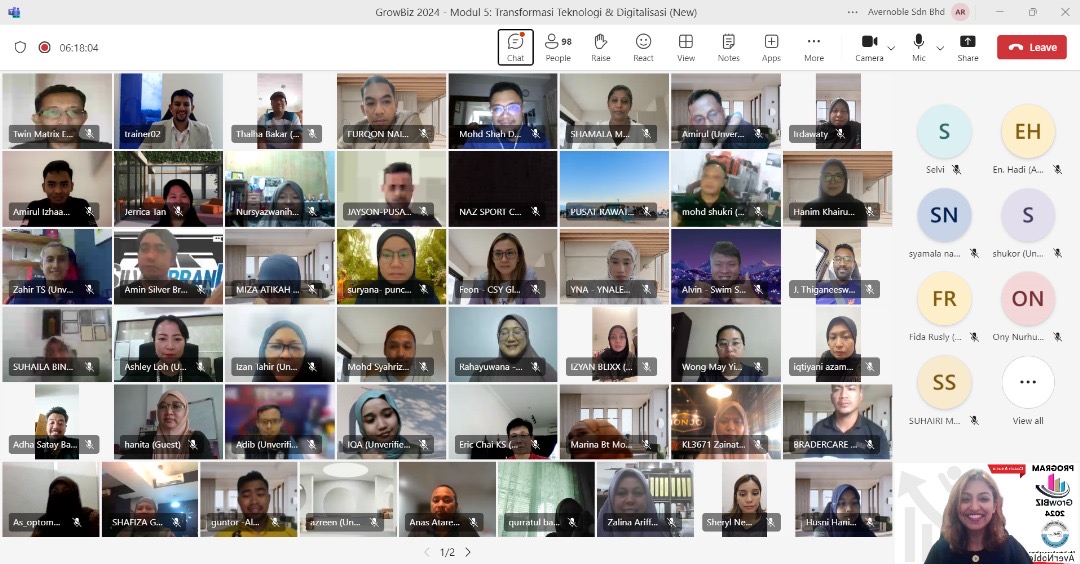Open the Apps panel

pos(771,47)
